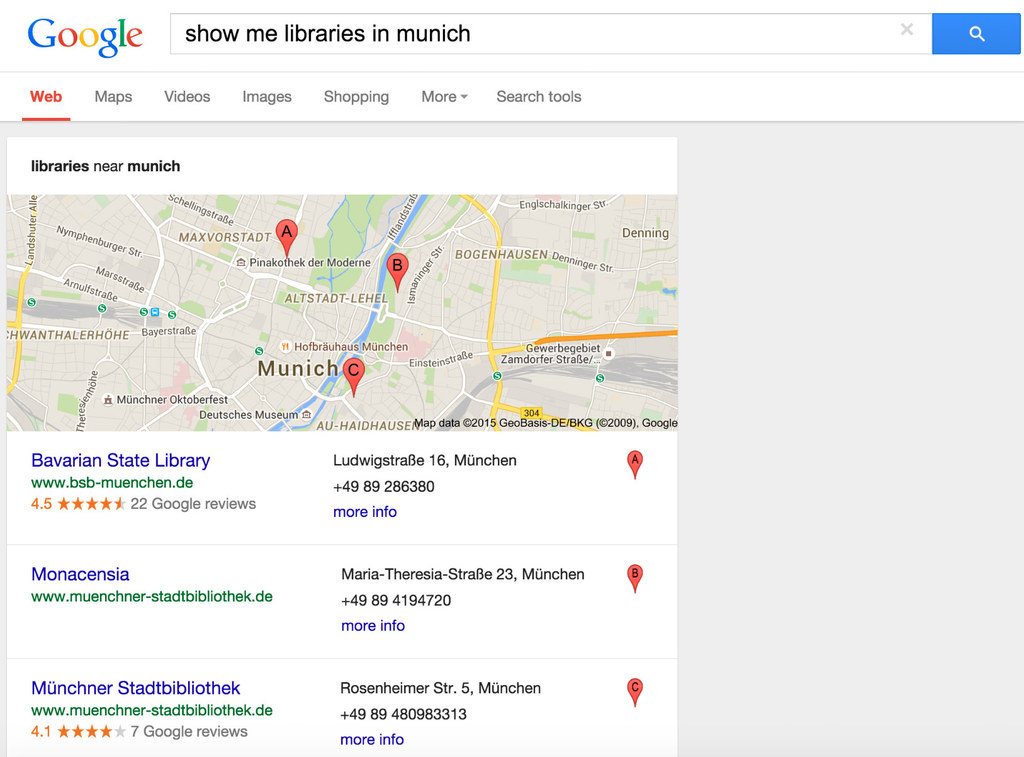Open the Münchner Stadtbibliothek result link
The height and width of the screenshot is (757, 1024).
[x=136, y=688]
